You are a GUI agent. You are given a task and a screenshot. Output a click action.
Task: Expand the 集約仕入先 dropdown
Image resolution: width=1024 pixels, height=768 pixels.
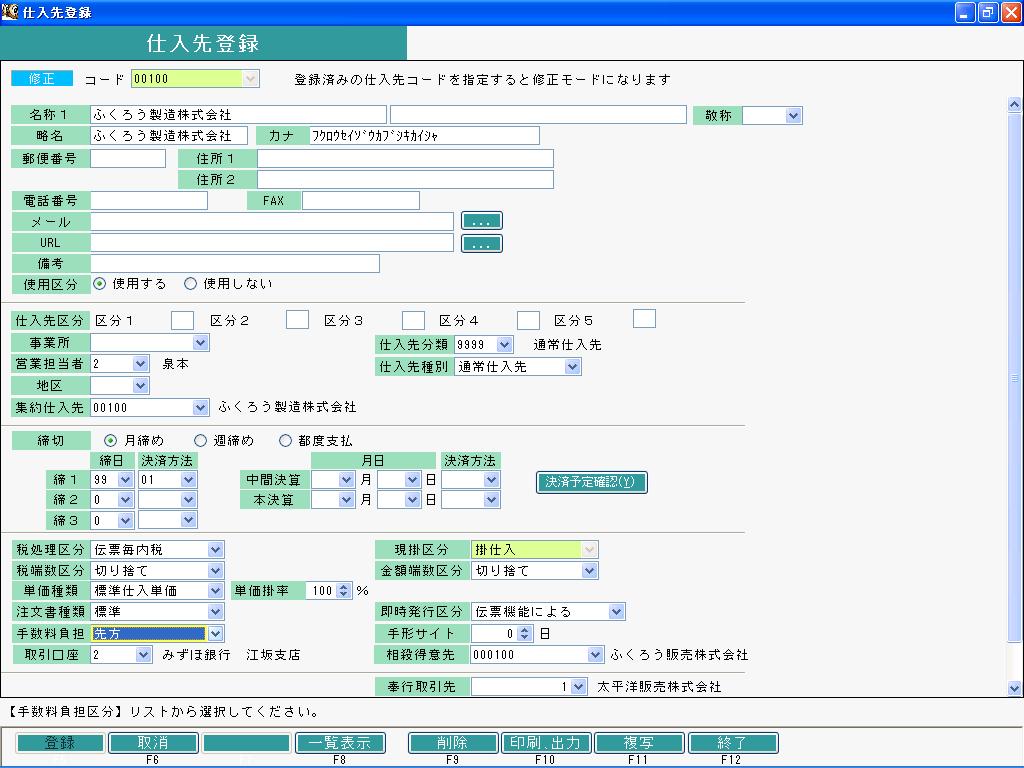tap(200, 408)
